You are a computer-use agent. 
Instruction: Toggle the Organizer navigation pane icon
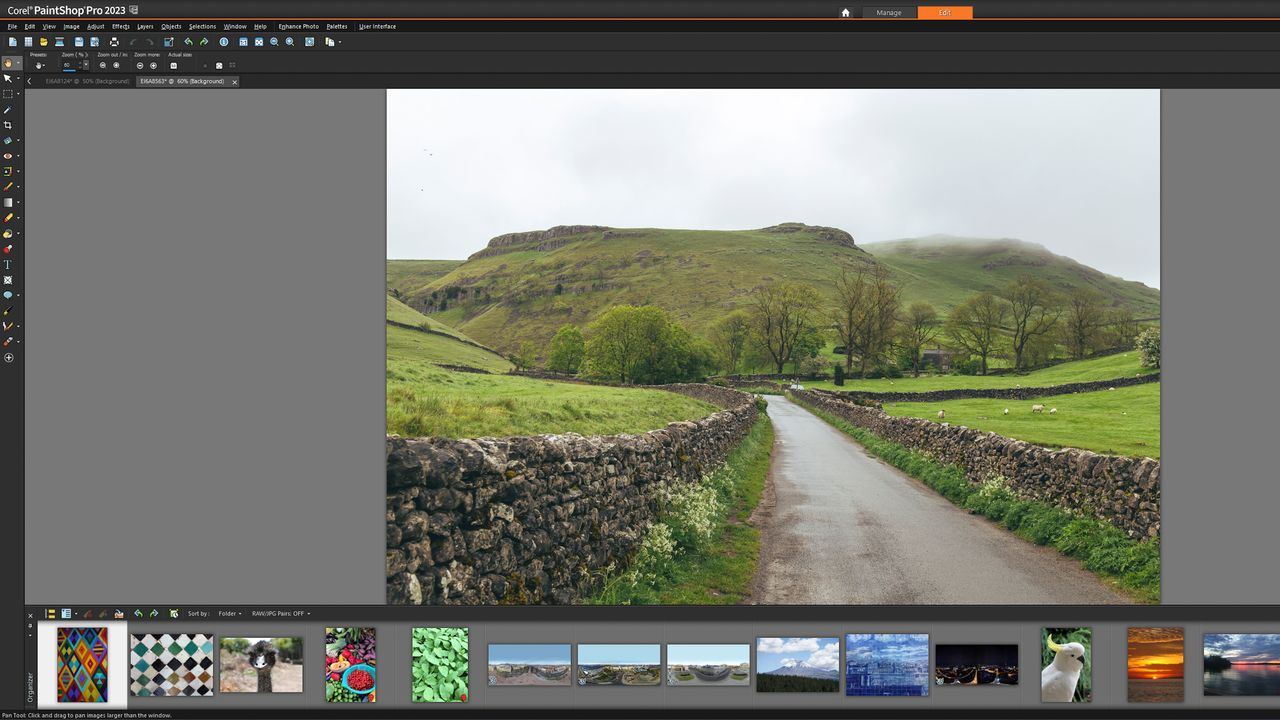pos(50,613)
